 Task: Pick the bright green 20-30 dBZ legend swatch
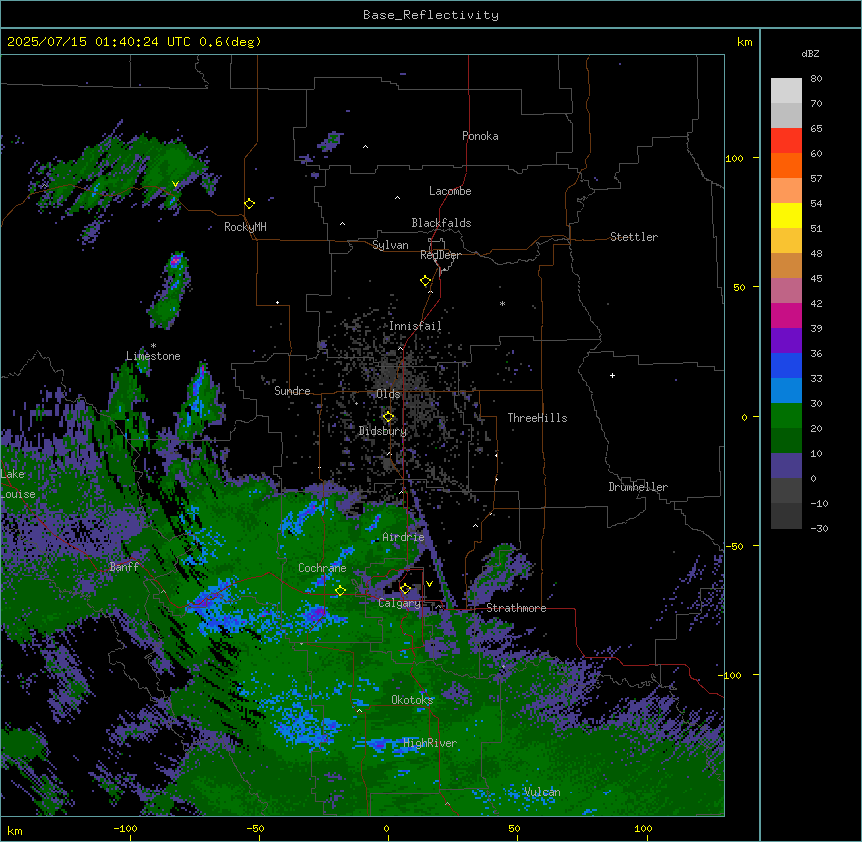coord(786,416)
